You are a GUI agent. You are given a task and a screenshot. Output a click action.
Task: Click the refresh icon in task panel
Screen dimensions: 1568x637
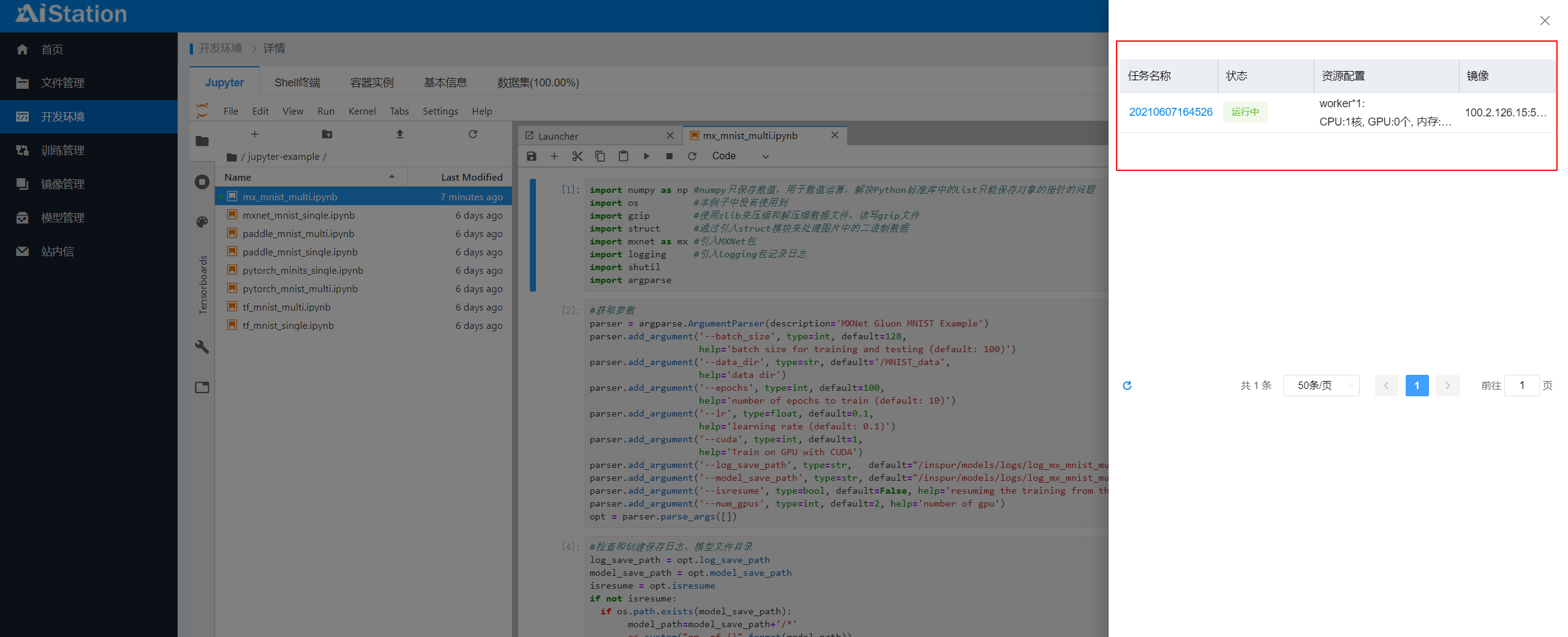point(1127,385)
